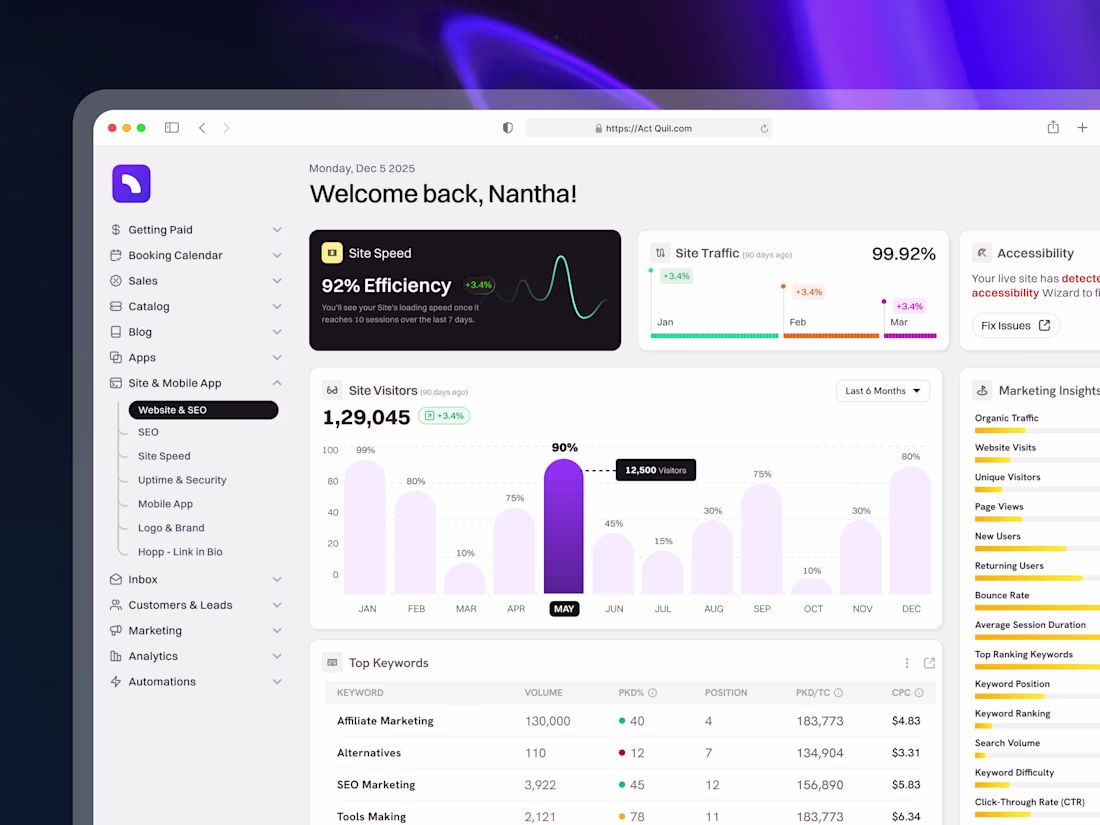Image resolution: width=1100 pixels, height=825 pixels.
Task: Go back with the browser back arrow
Action: (x=202, y=128)
